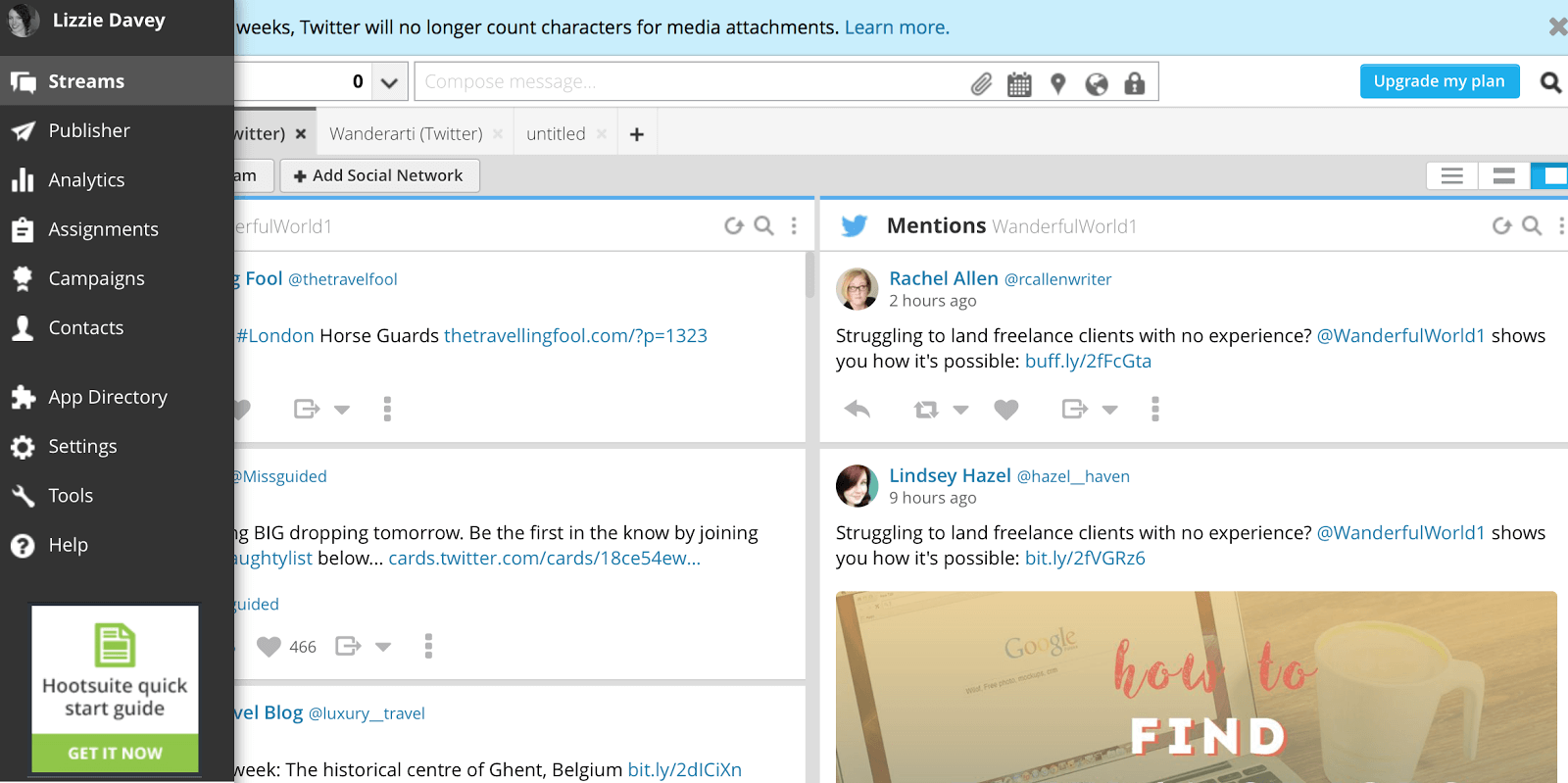1568x783 pixels.
Task: Send travelfool tweet to email icon
Action: click(x=307, y=409)
